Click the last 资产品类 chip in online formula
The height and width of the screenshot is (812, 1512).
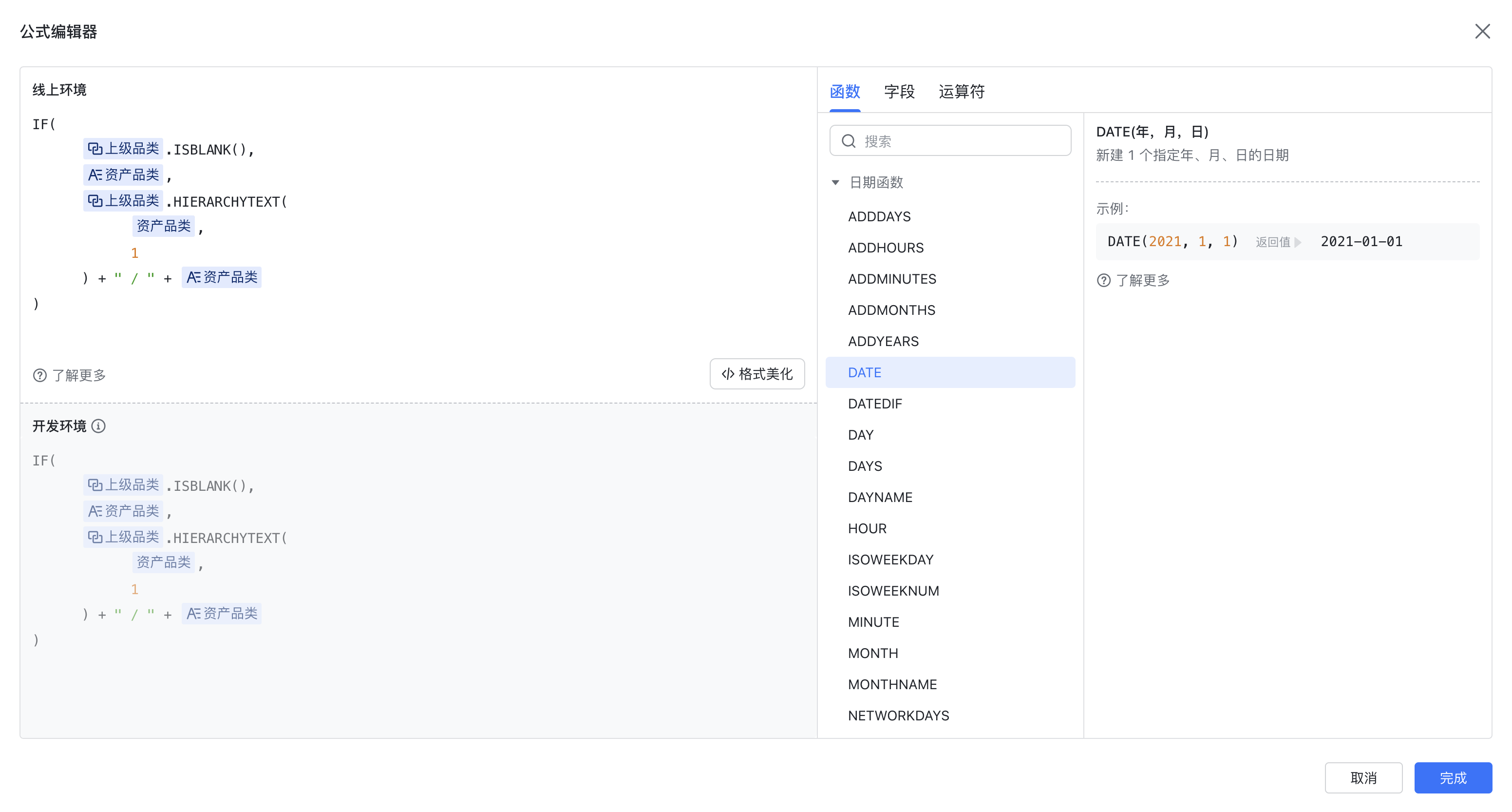222,277
